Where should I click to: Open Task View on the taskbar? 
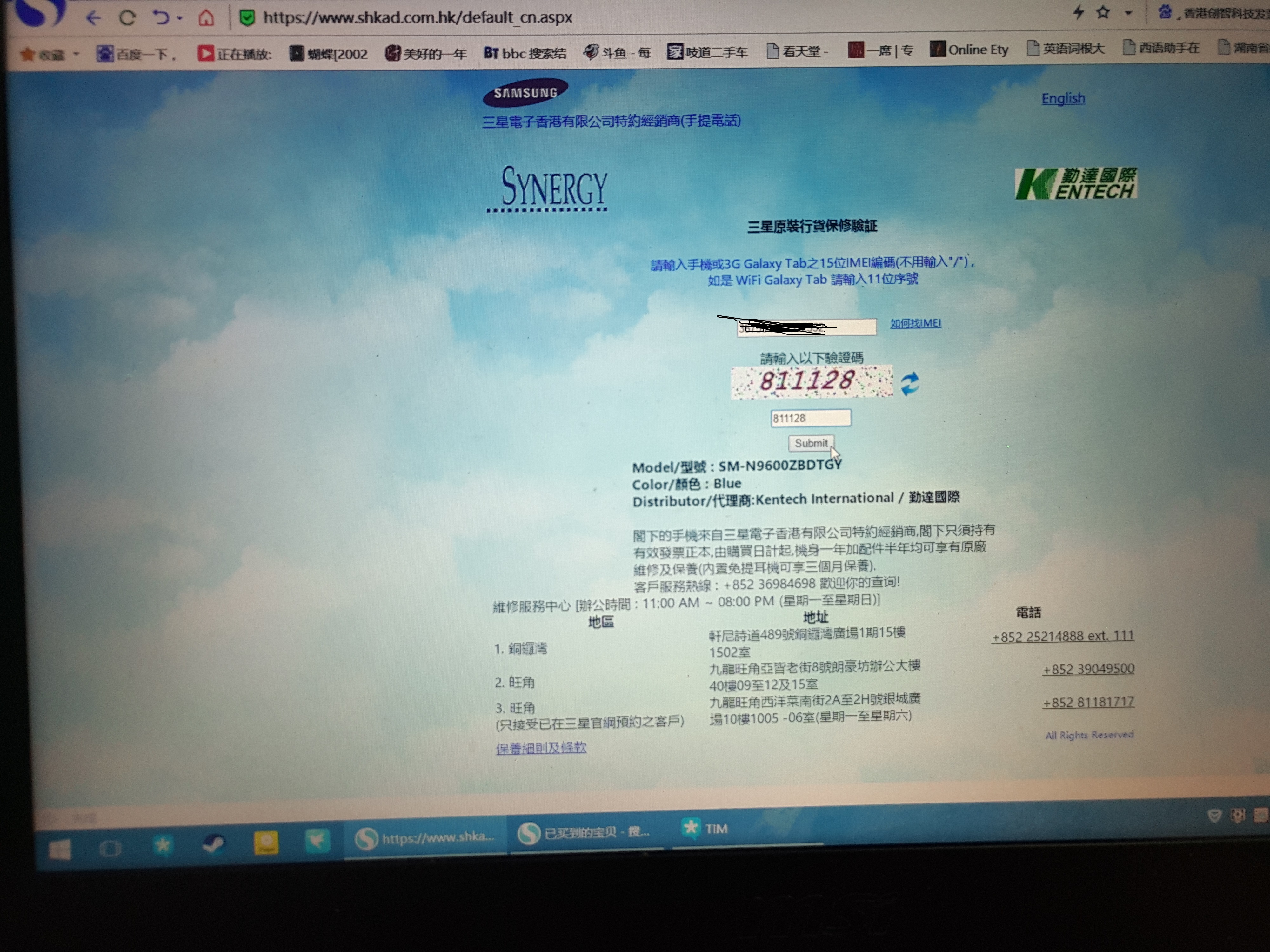(x=110, y=848)
